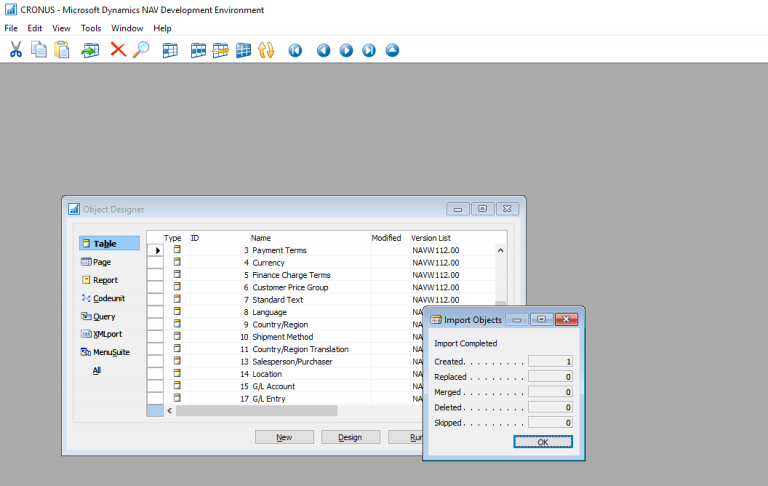
Task: Show All object types in Object Designer
Action: [97, 370]
